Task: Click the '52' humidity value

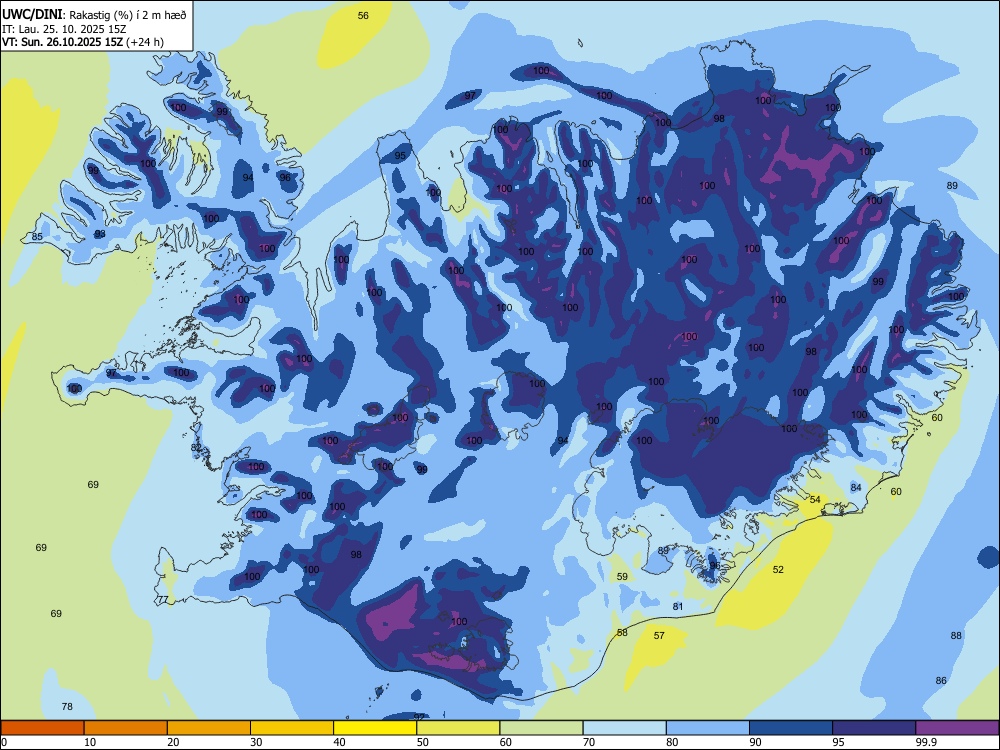Action: 778,570
